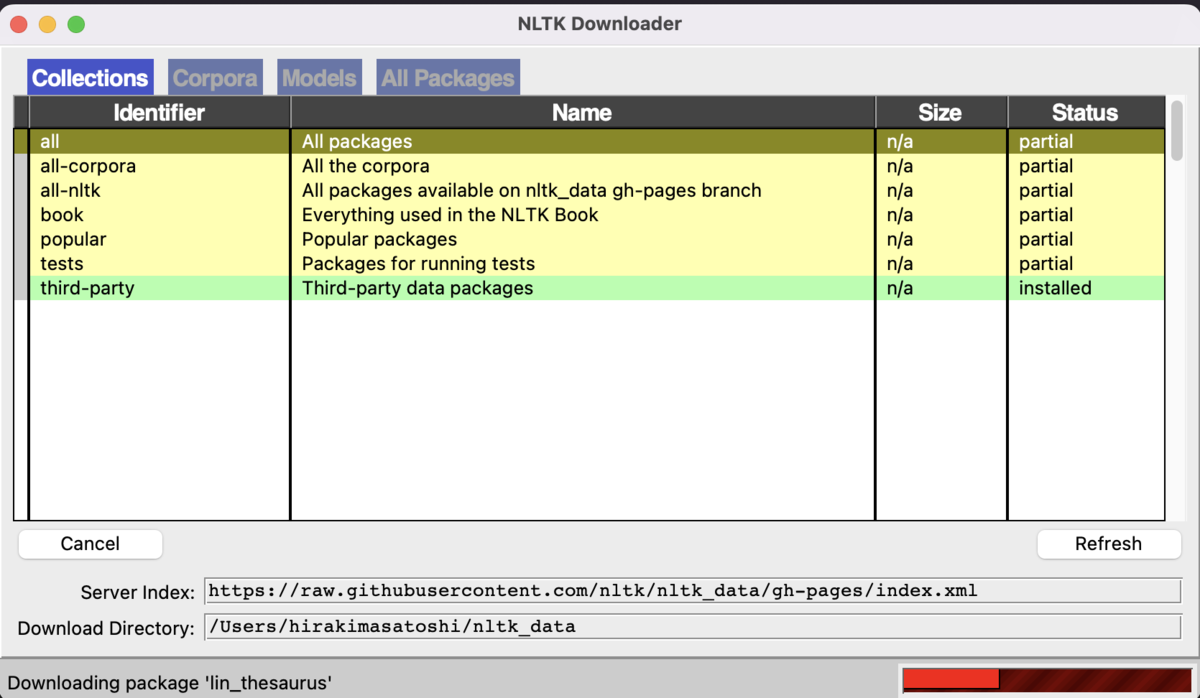Open the Models tab
This screenshot has width=1200, height=698.
(x=319, y=78)
